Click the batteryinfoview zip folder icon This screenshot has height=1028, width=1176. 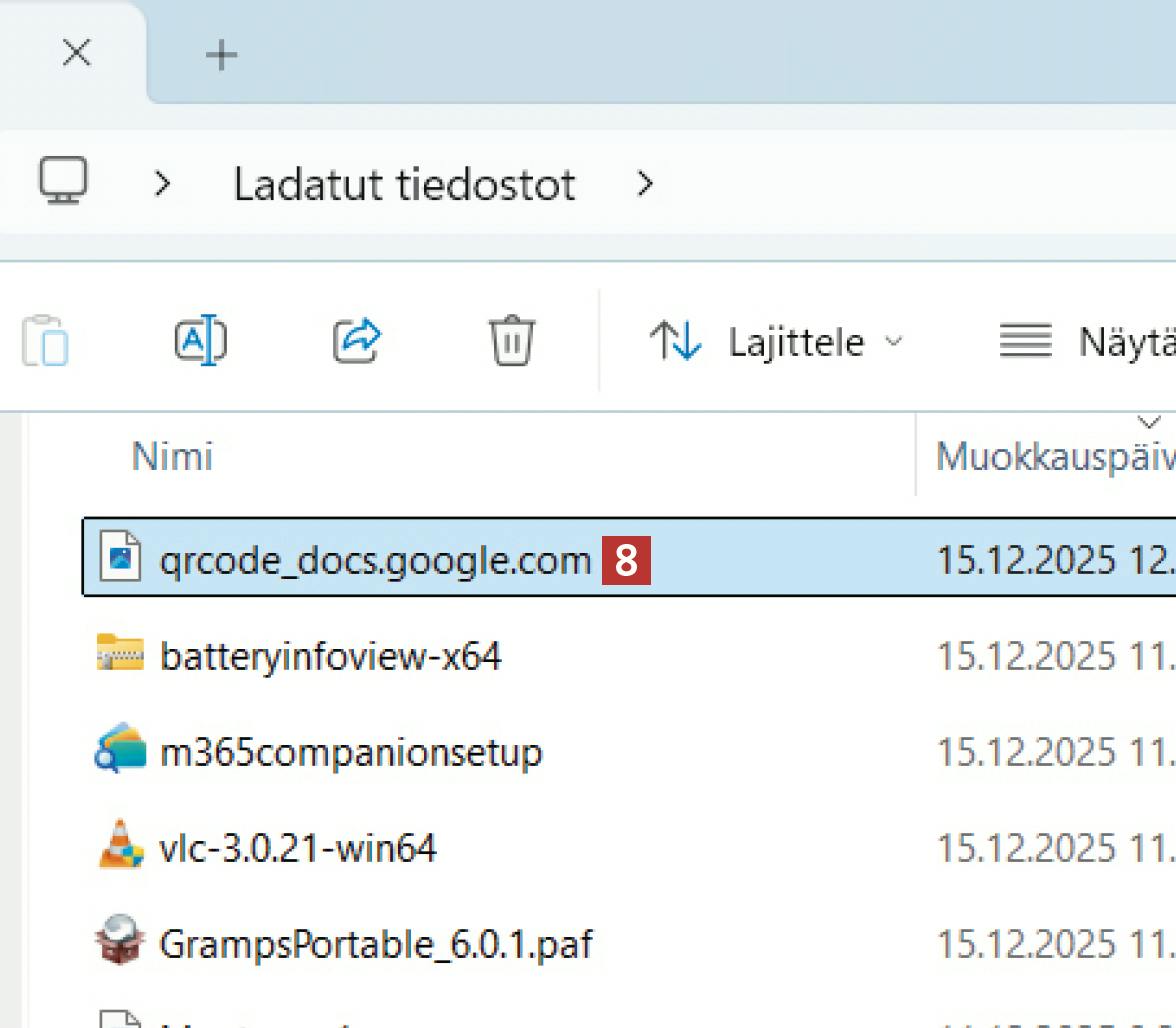120,655
